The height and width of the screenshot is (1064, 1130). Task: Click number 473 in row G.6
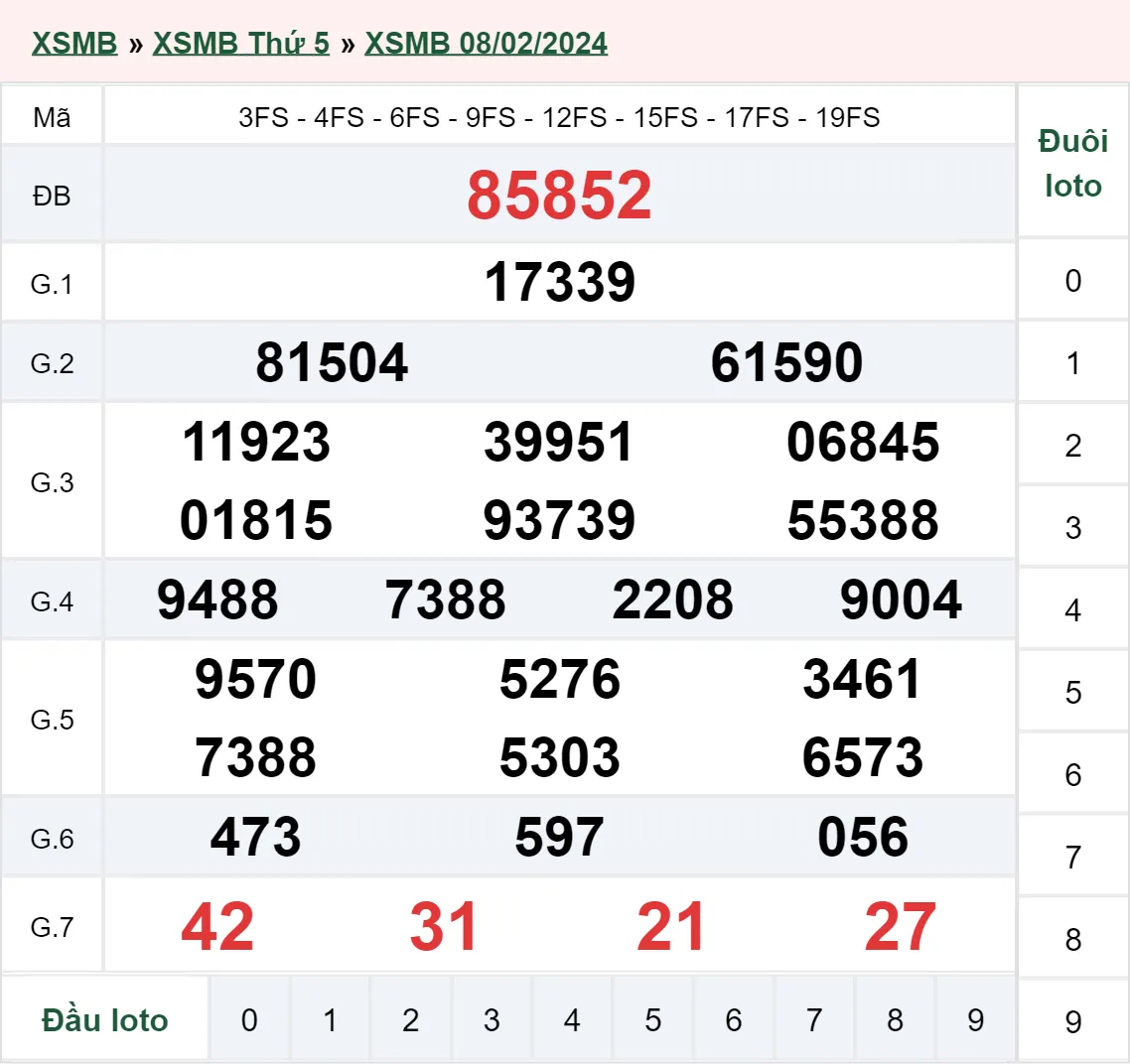(256, 837)
